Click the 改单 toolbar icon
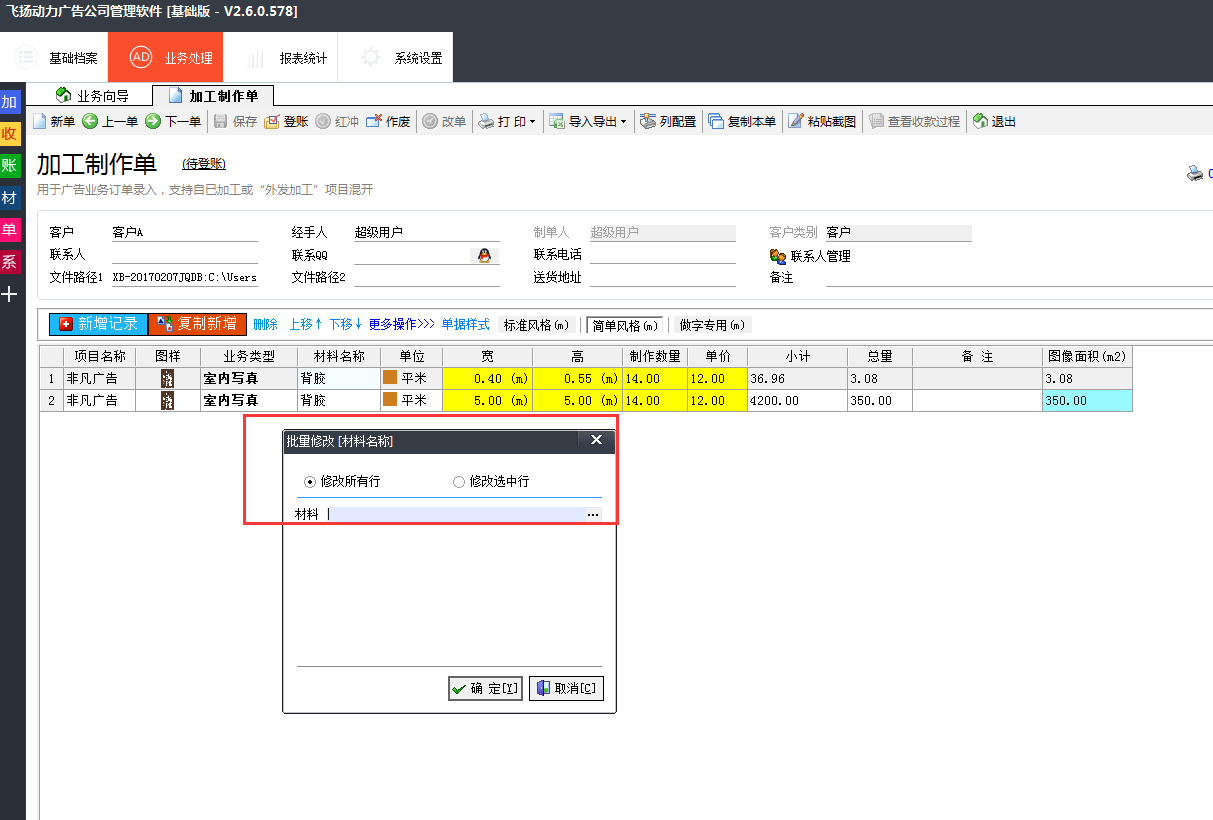Image resolution: width=1213 pixels, height=820 pixels. [429, 122]
